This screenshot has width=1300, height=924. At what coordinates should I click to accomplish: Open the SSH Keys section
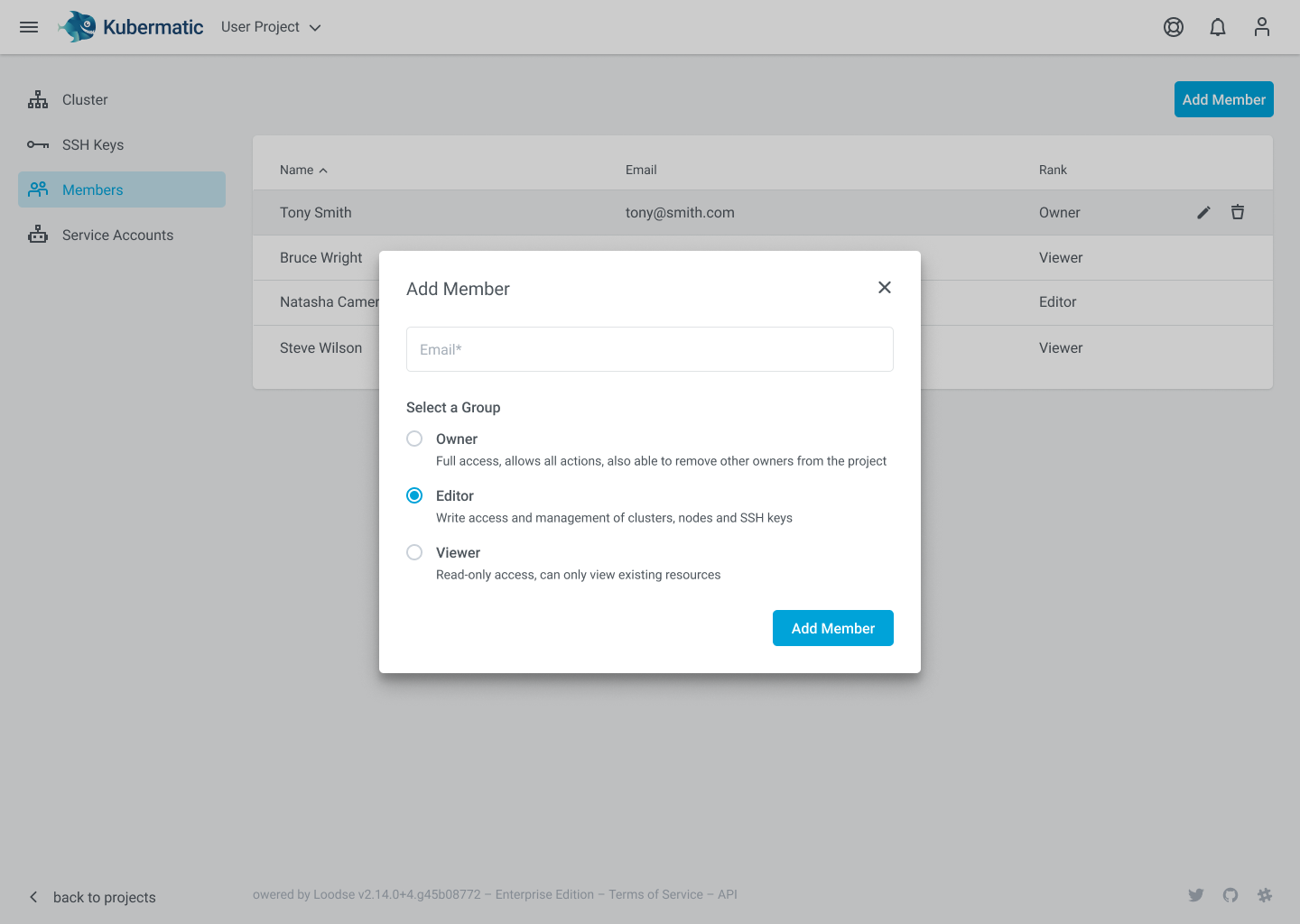tap(93, 144)
